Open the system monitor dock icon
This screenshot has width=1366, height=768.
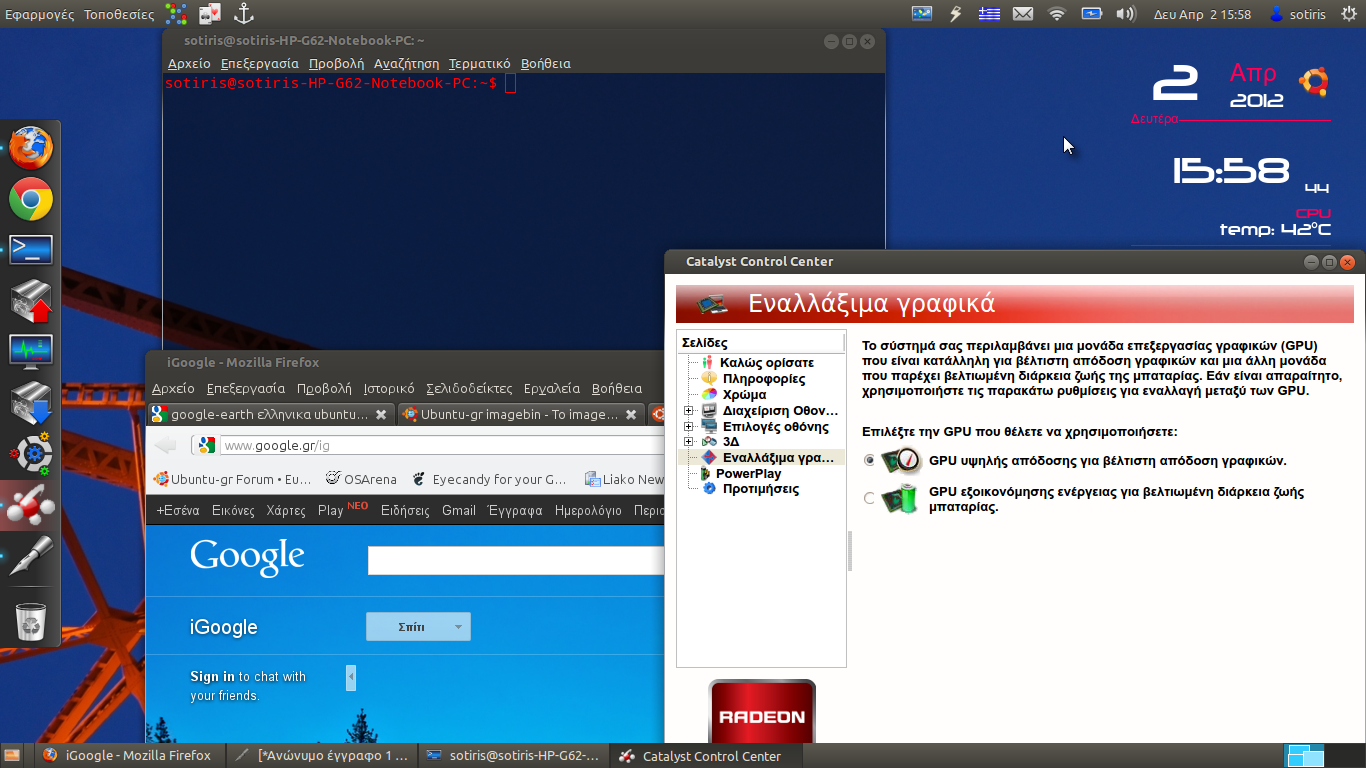click(31, 351)
